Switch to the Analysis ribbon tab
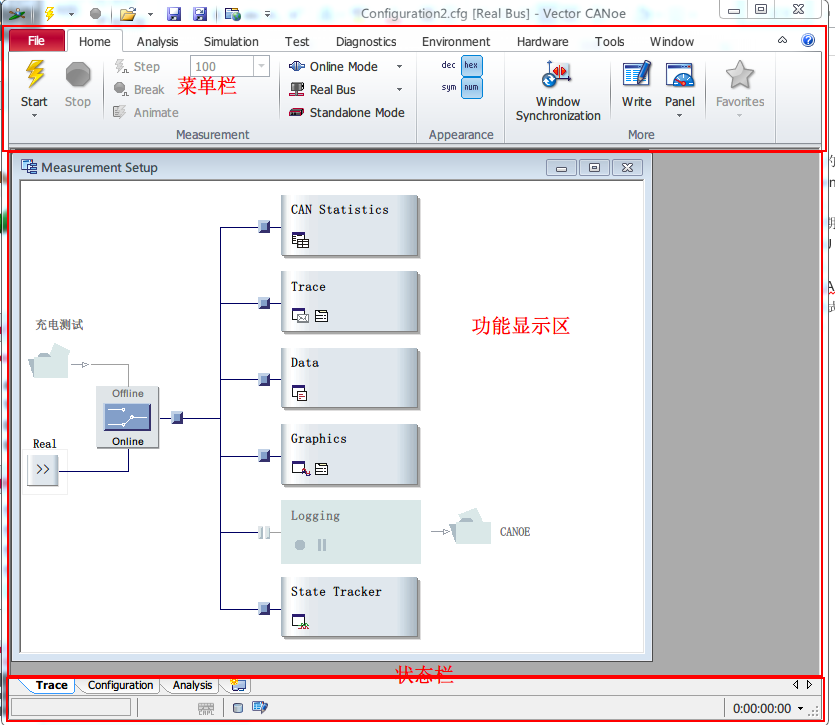Screen dimensions: 835x725 point(157,42)
